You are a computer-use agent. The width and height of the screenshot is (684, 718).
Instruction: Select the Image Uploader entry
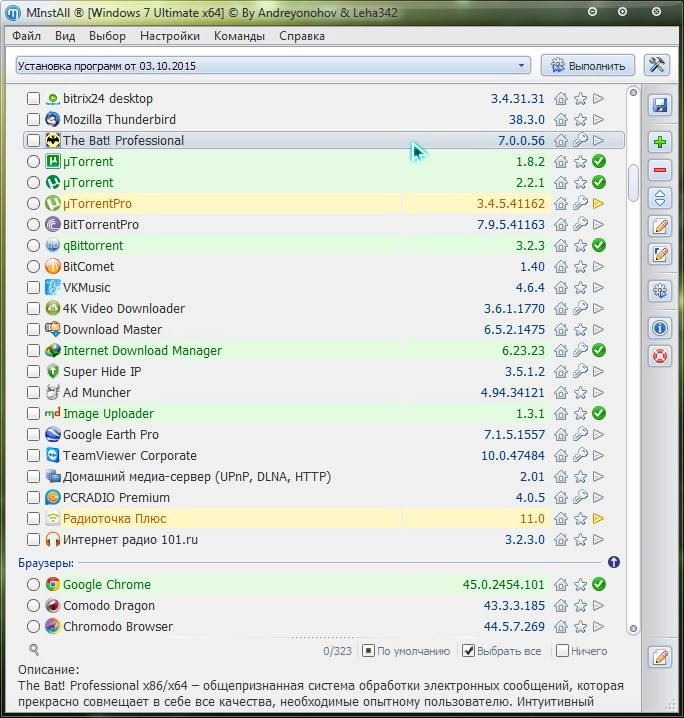(323, 413)
